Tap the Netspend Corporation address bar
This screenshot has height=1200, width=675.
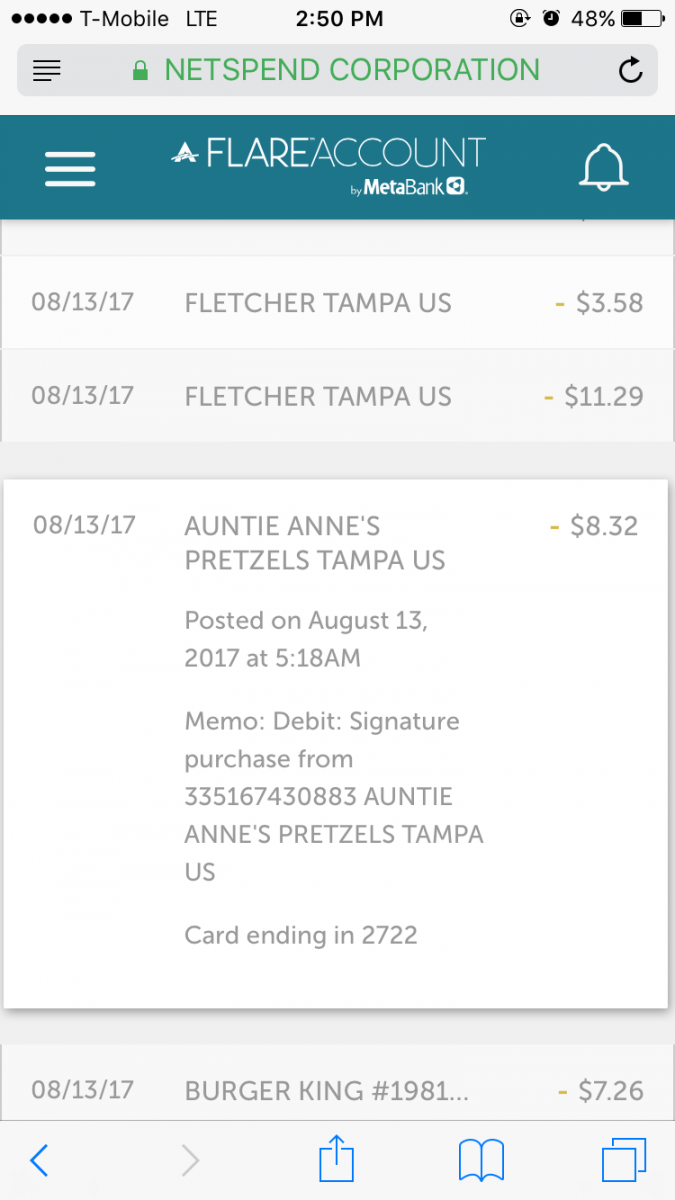[x=337, y=70]
